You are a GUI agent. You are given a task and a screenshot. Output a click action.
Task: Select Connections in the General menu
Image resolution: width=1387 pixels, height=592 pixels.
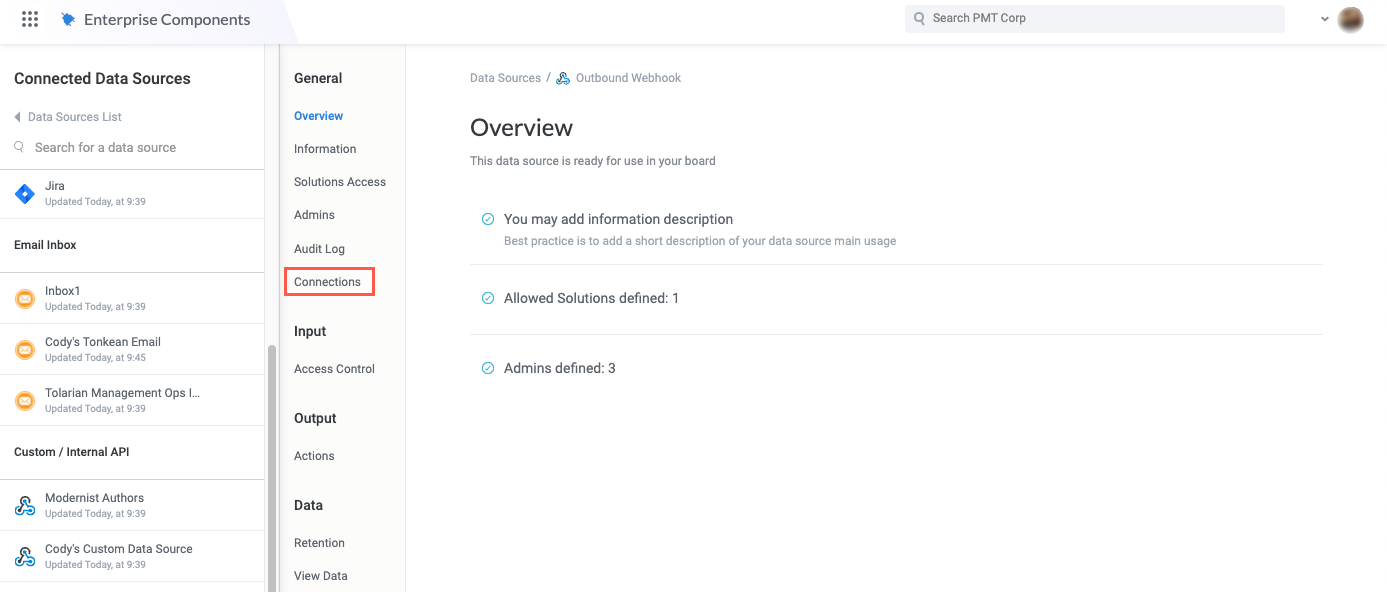tap(329, 281)
